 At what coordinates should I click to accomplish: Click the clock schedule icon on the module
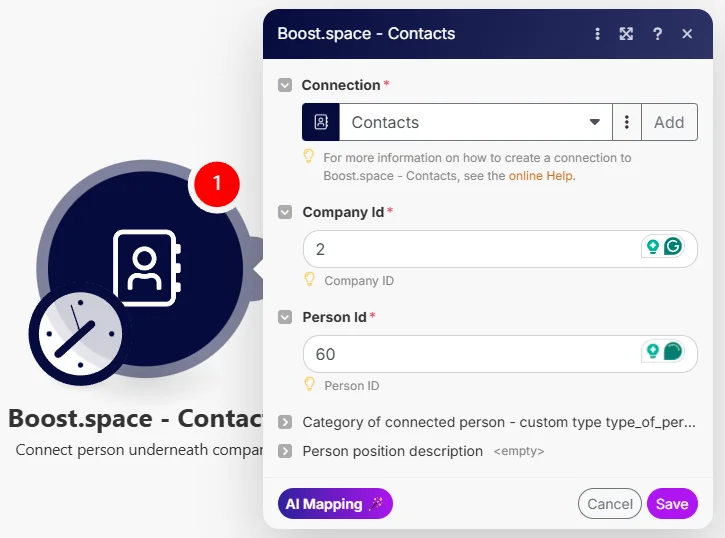[x=80, y=334]
